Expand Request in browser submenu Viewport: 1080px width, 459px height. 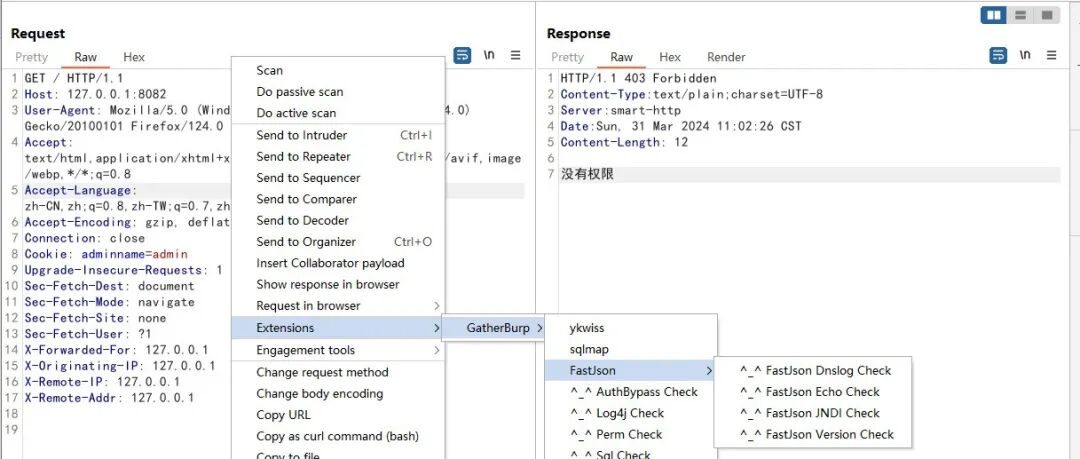[x=338, y=306]
